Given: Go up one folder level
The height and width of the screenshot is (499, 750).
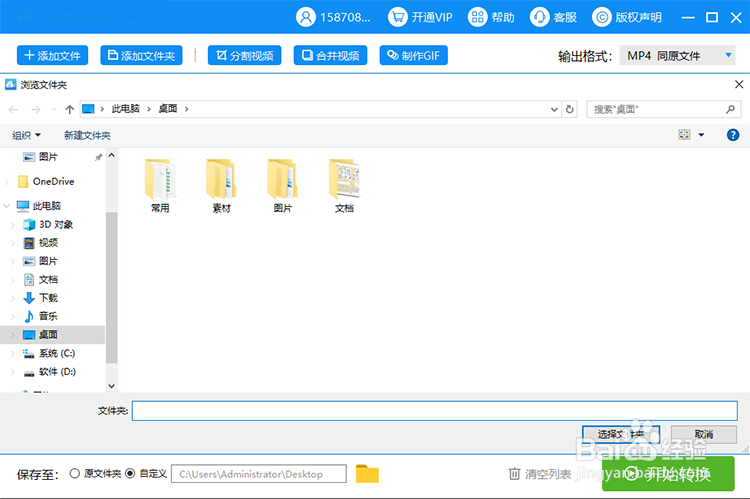Looking at the screenshot, I should coord(69,110).
